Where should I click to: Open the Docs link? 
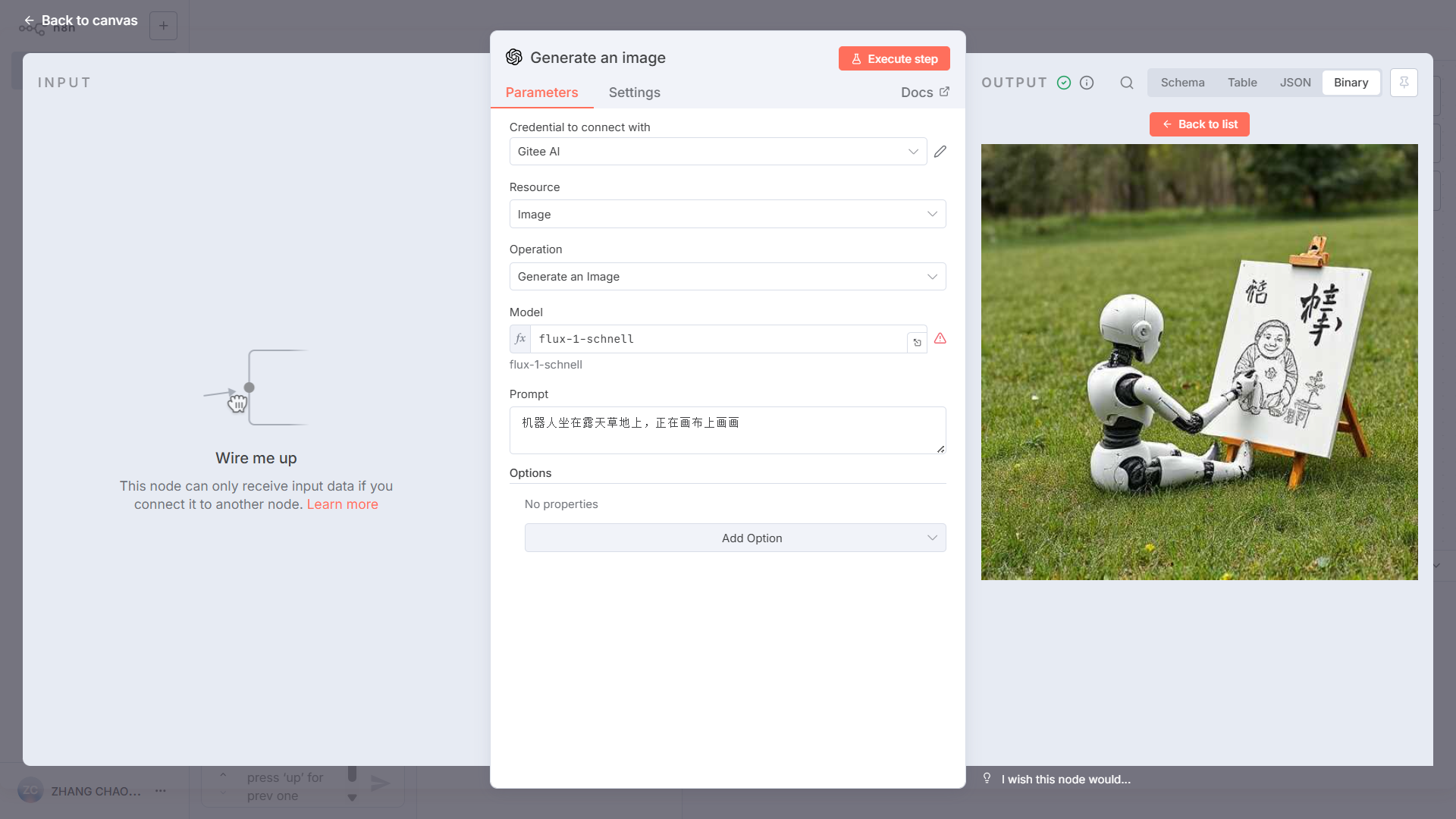coord(924,92)
